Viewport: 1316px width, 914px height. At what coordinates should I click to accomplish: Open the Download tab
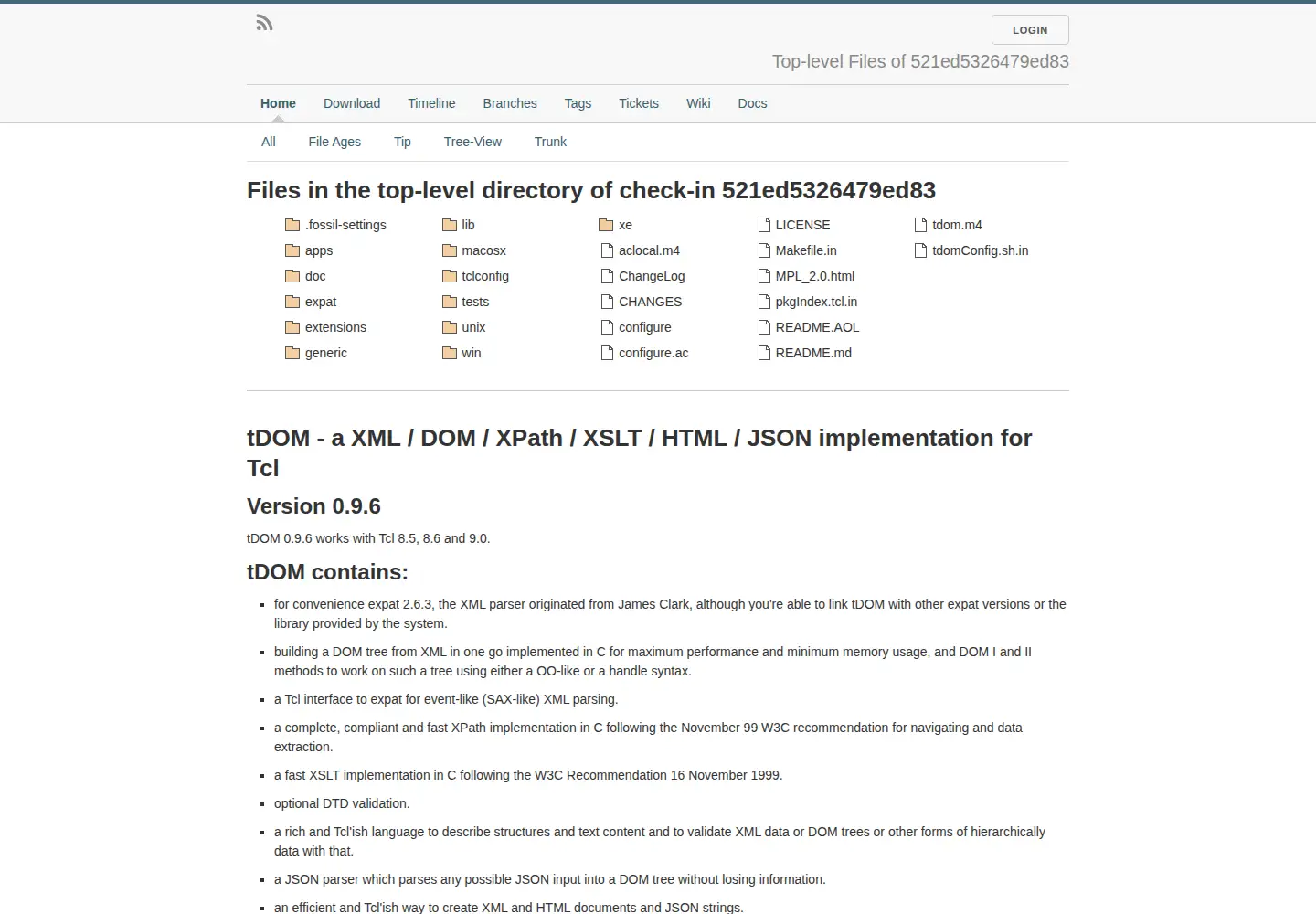(352, 103)
